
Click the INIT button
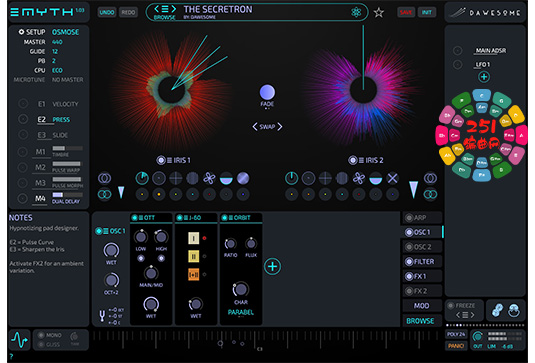click(426, 12)
